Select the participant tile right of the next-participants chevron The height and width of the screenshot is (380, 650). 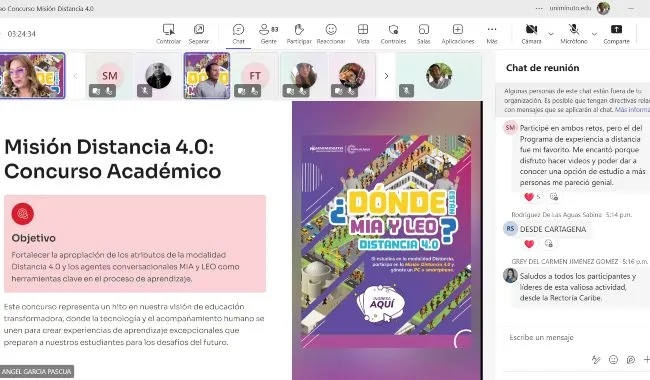439,76
